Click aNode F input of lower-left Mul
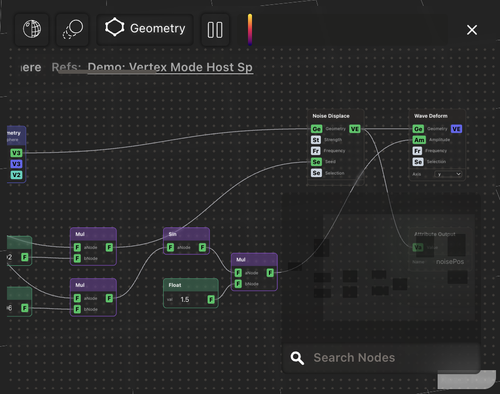Viewport: 500px width, 394px height. click(x=77, y=298)
